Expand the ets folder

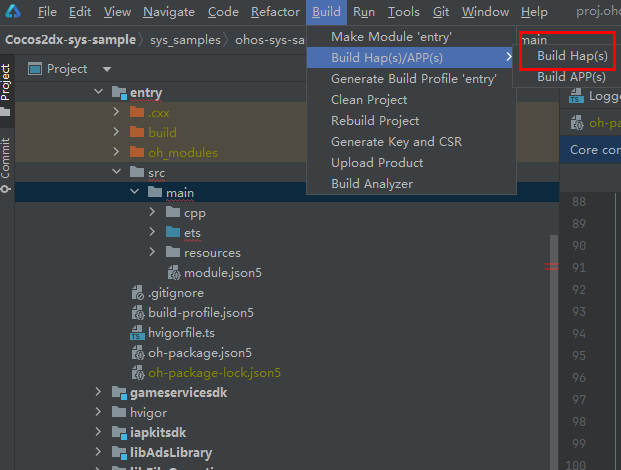[152, 232]
